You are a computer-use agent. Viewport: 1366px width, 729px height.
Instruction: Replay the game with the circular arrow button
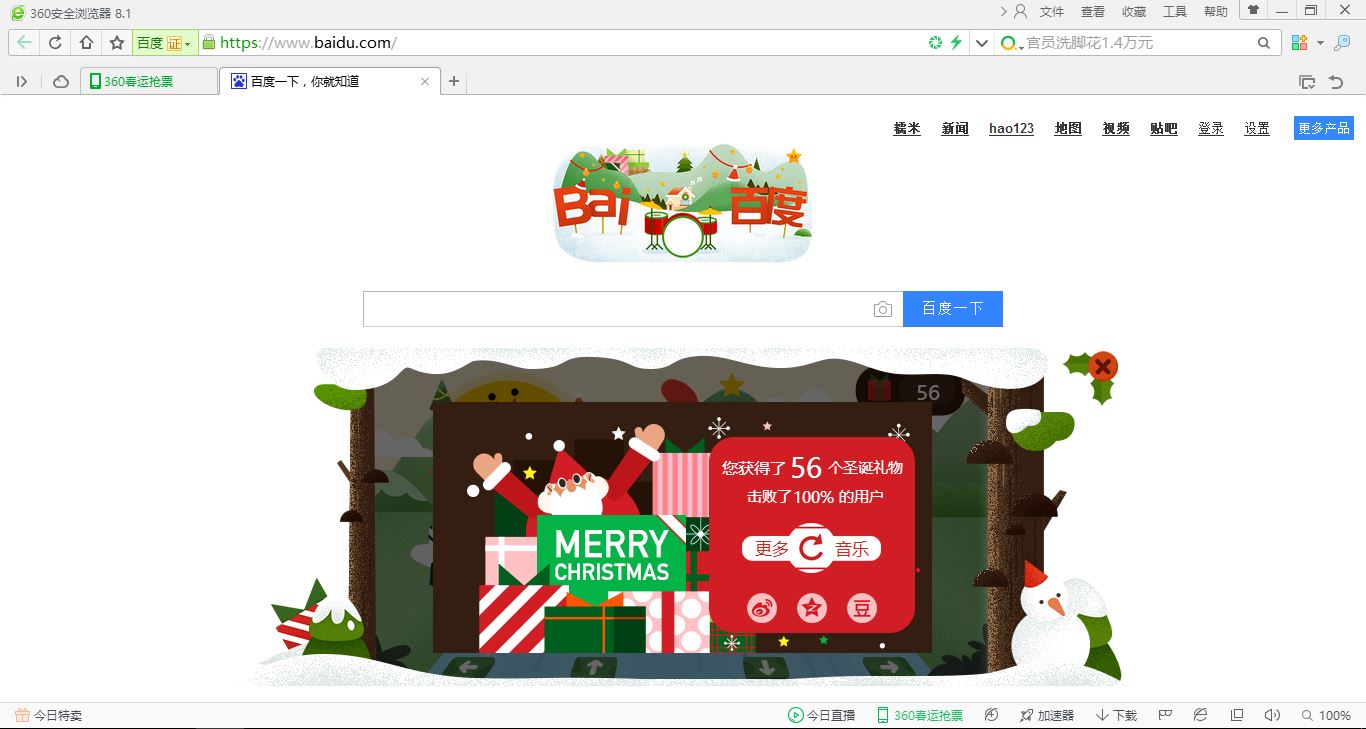[811, 548]
